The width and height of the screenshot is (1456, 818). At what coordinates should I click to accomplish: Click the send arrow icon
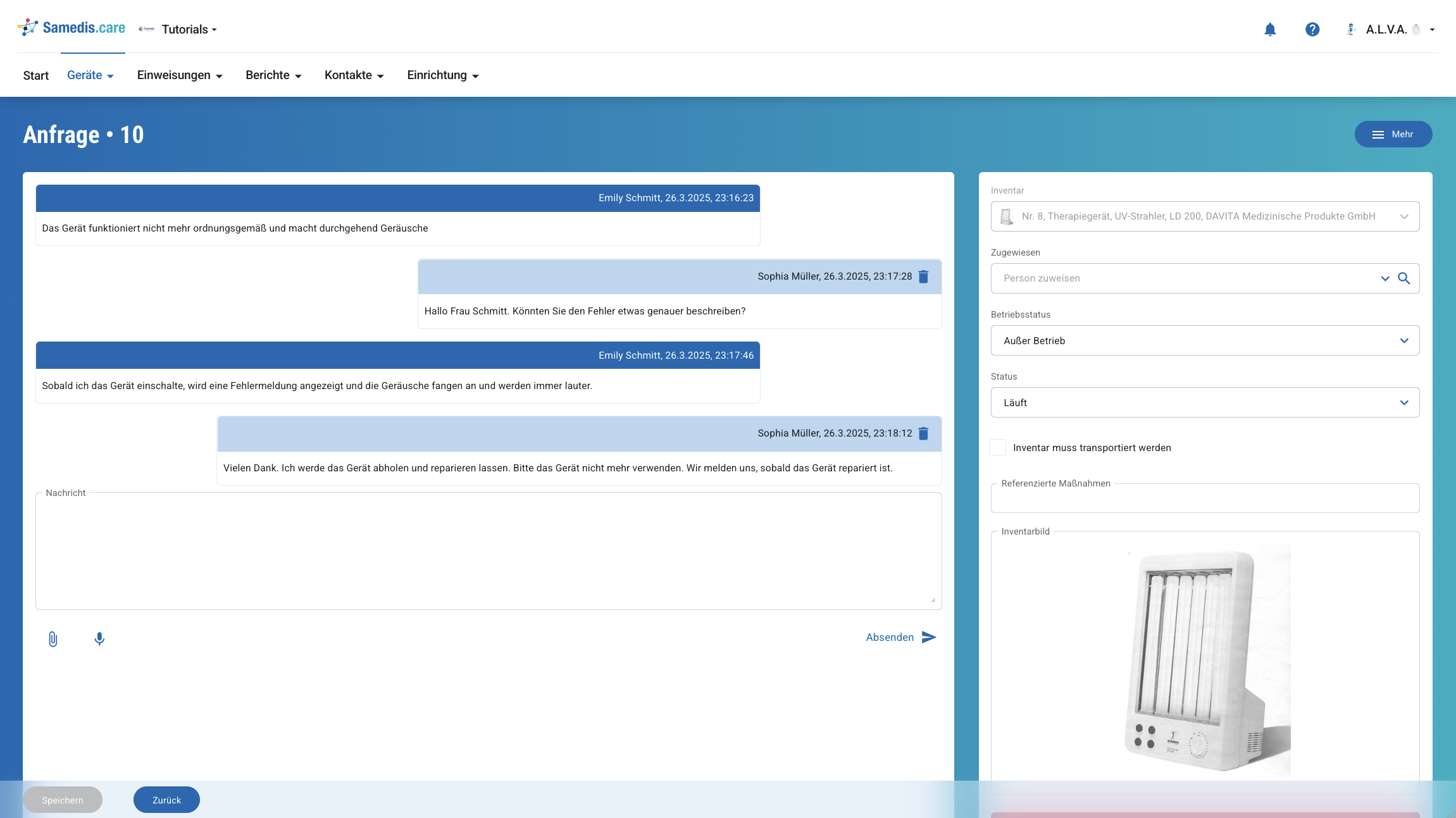(928, 637)
